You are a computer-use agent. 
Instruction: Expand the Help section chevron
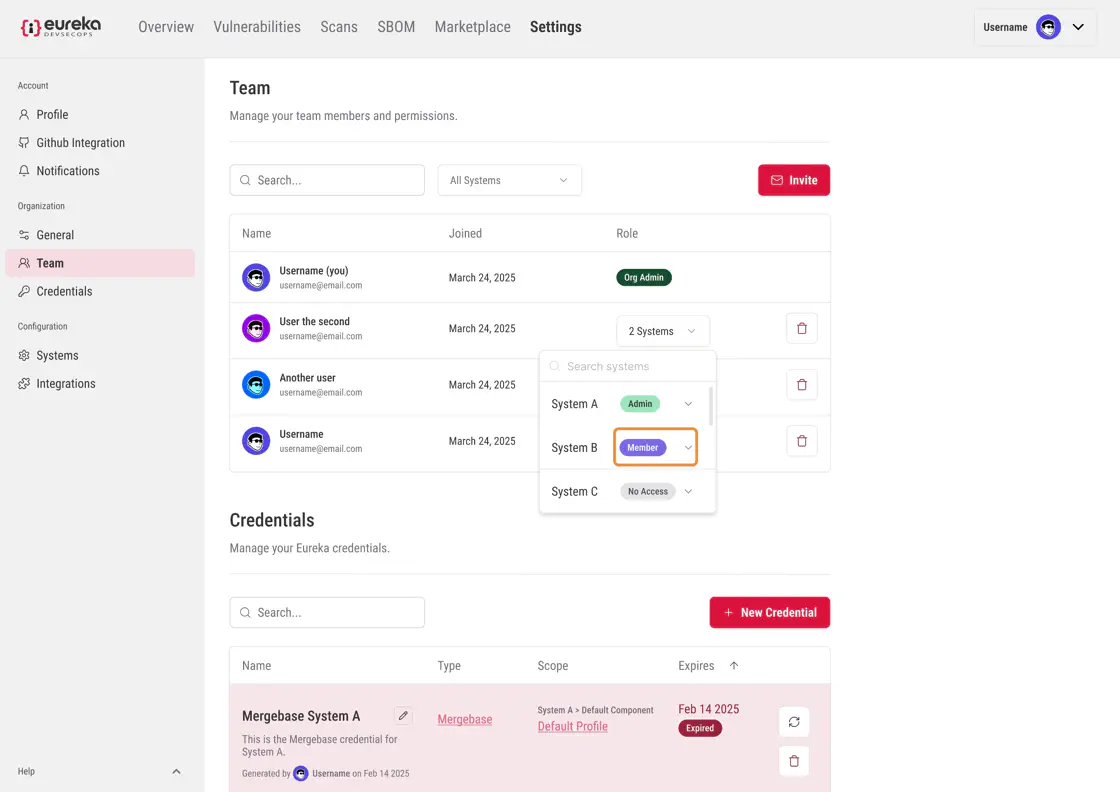point(176,772)
